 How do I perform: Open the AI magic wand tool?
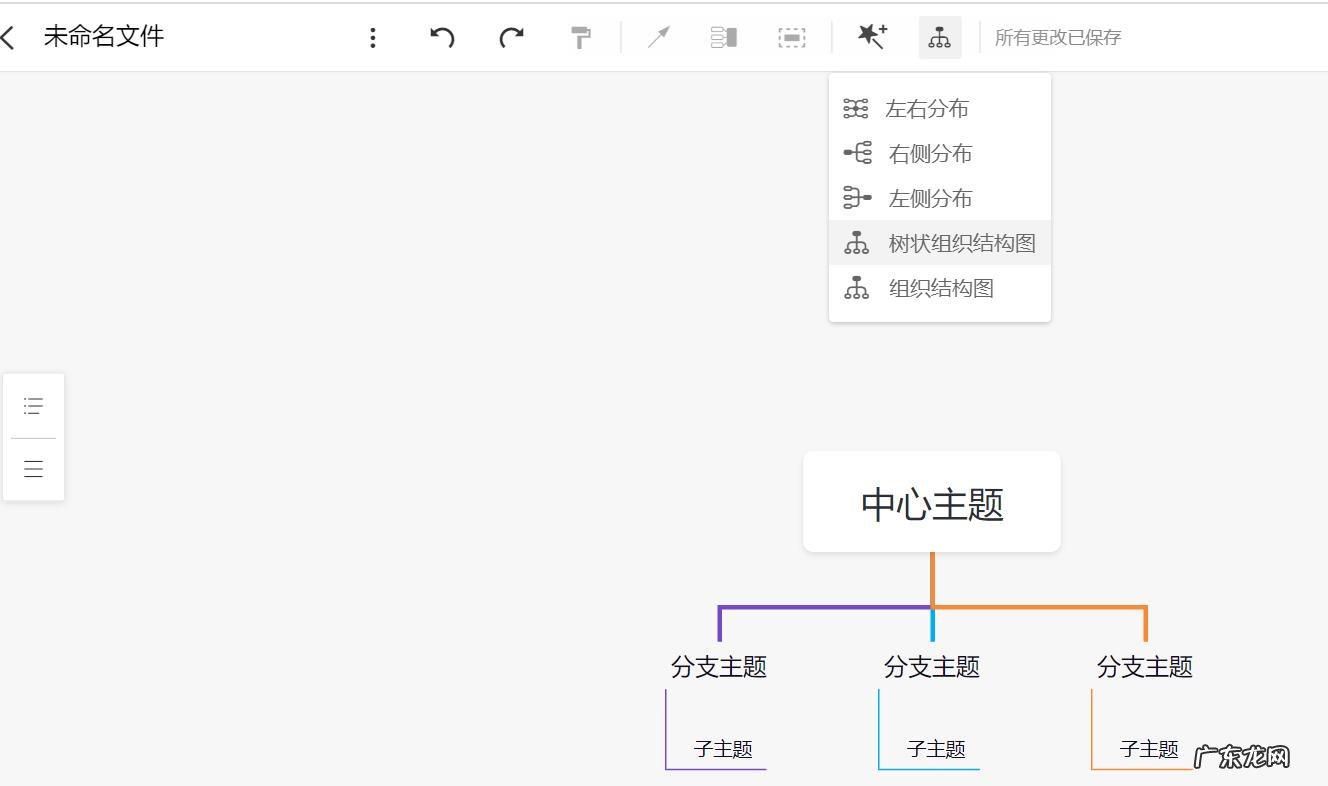coord(870,36)
